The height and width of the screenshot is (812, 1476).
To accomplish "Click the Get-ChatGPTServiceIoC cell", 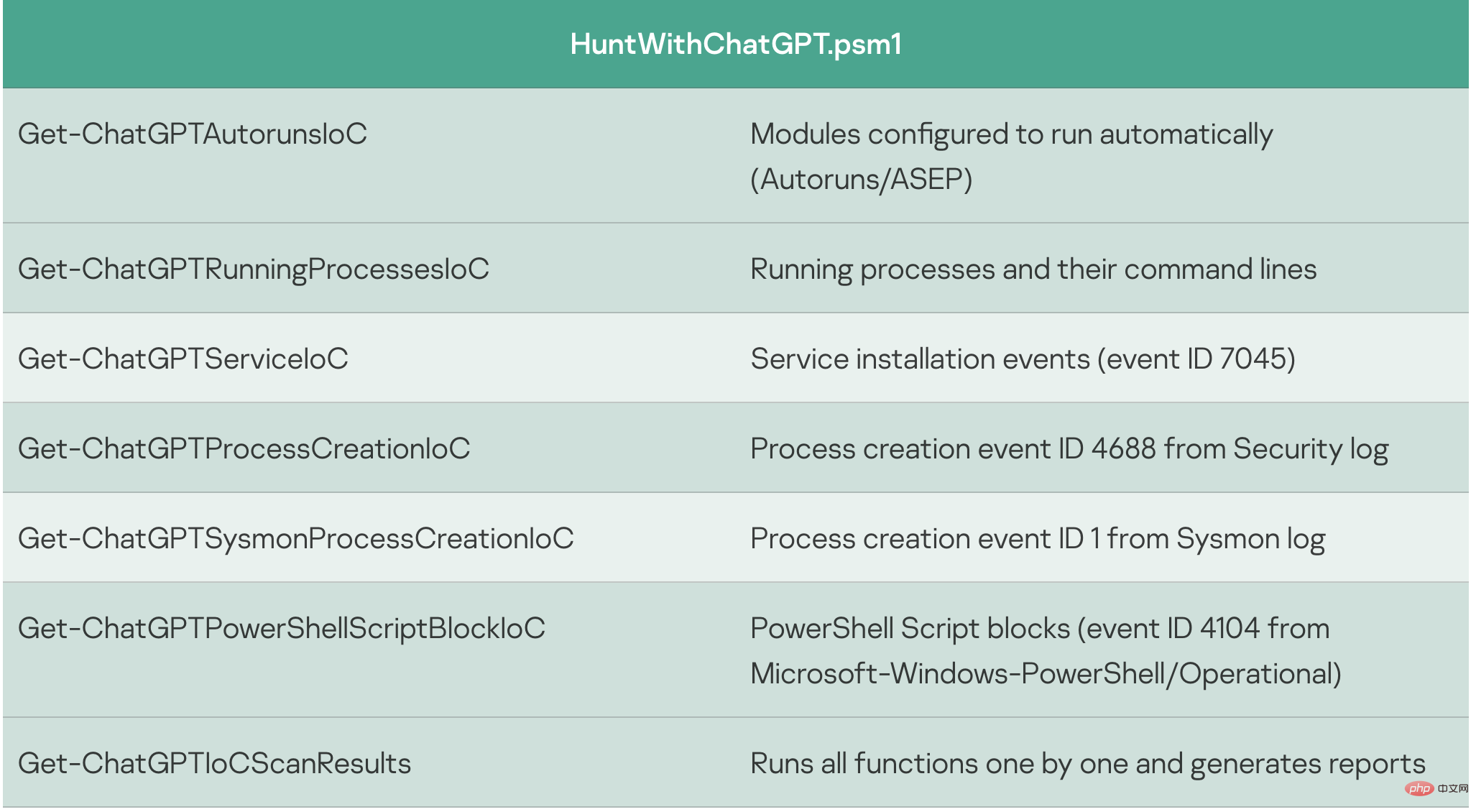I will pyautogui.click(x=183, y=359).
